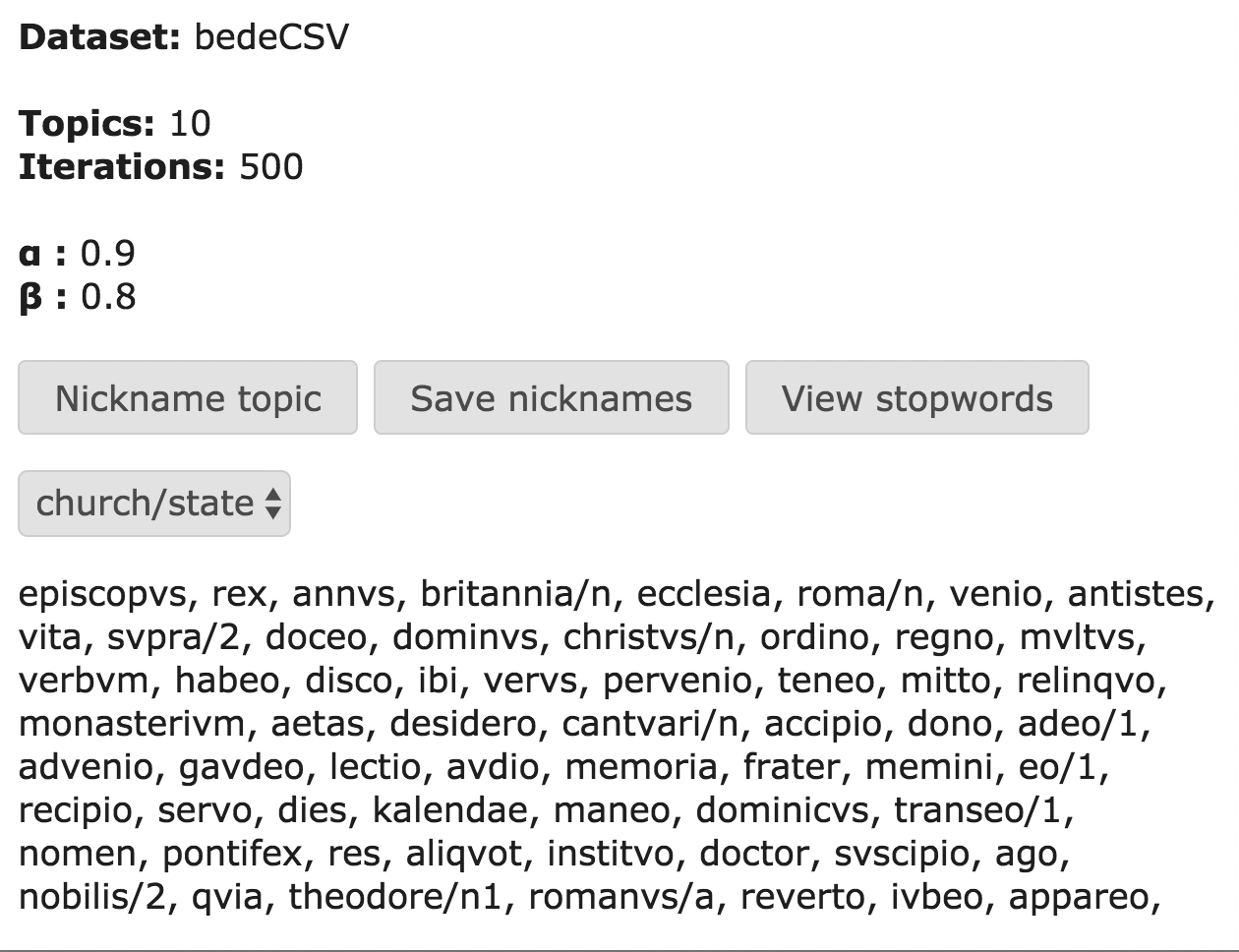Open the View stopwords list
Viewport: 1239px width, 952px height.
coord(916,398)
